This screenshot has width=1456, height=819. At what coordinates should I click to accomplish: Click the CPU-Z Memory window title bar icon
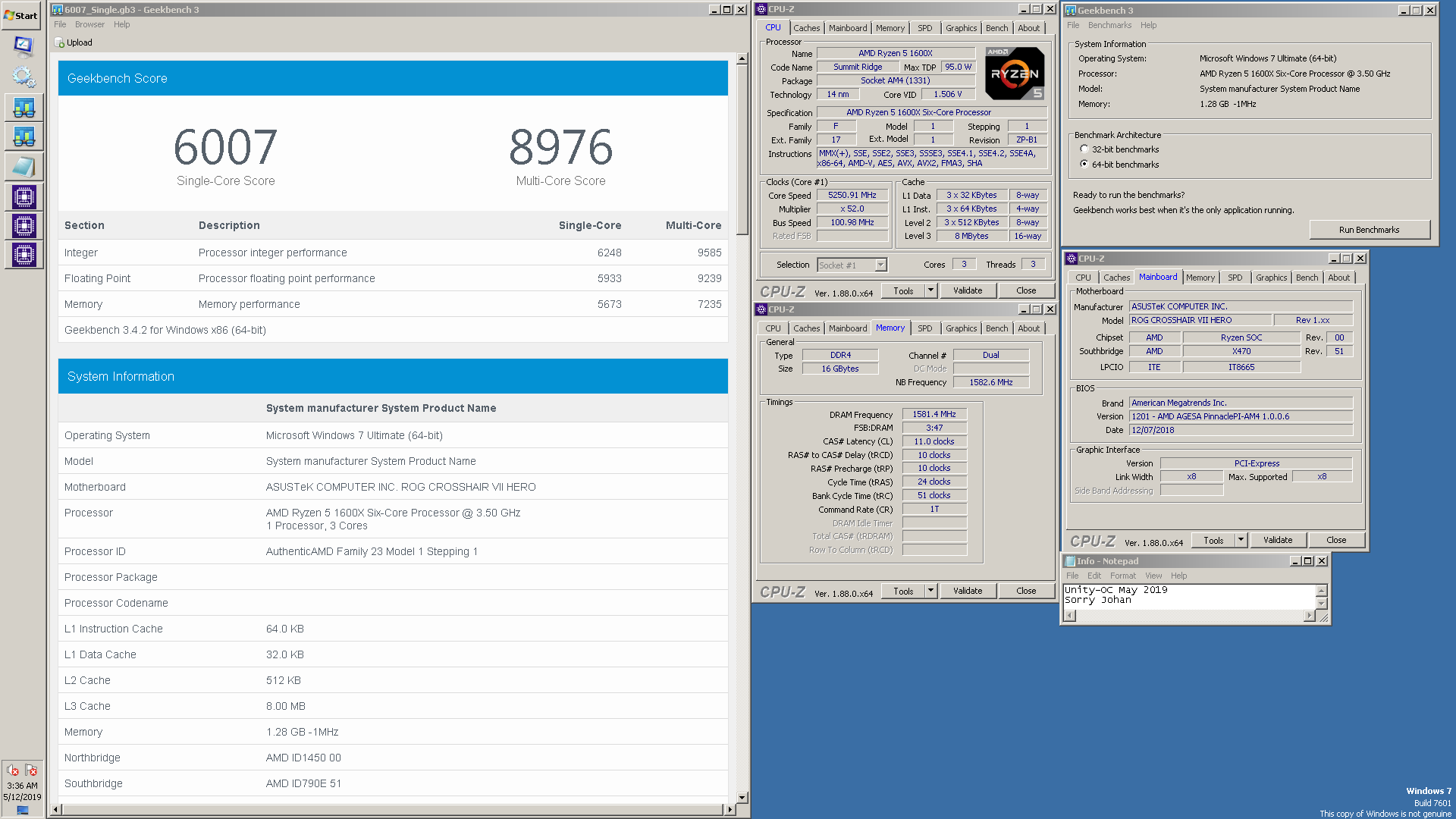click(761, 309)
